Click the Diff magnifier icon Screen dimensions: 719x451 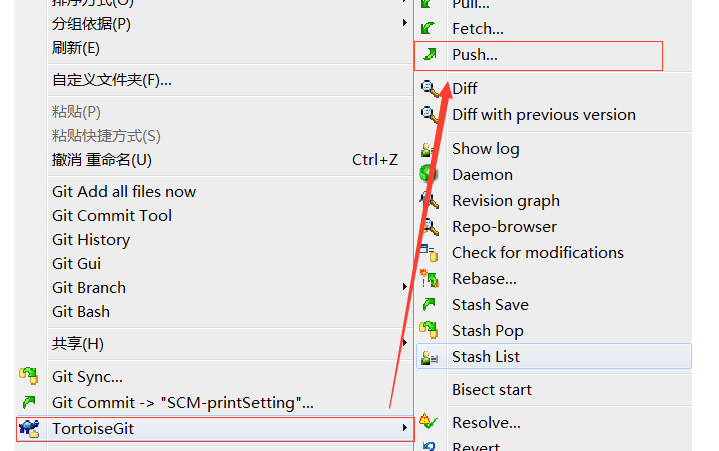point(430,88)
